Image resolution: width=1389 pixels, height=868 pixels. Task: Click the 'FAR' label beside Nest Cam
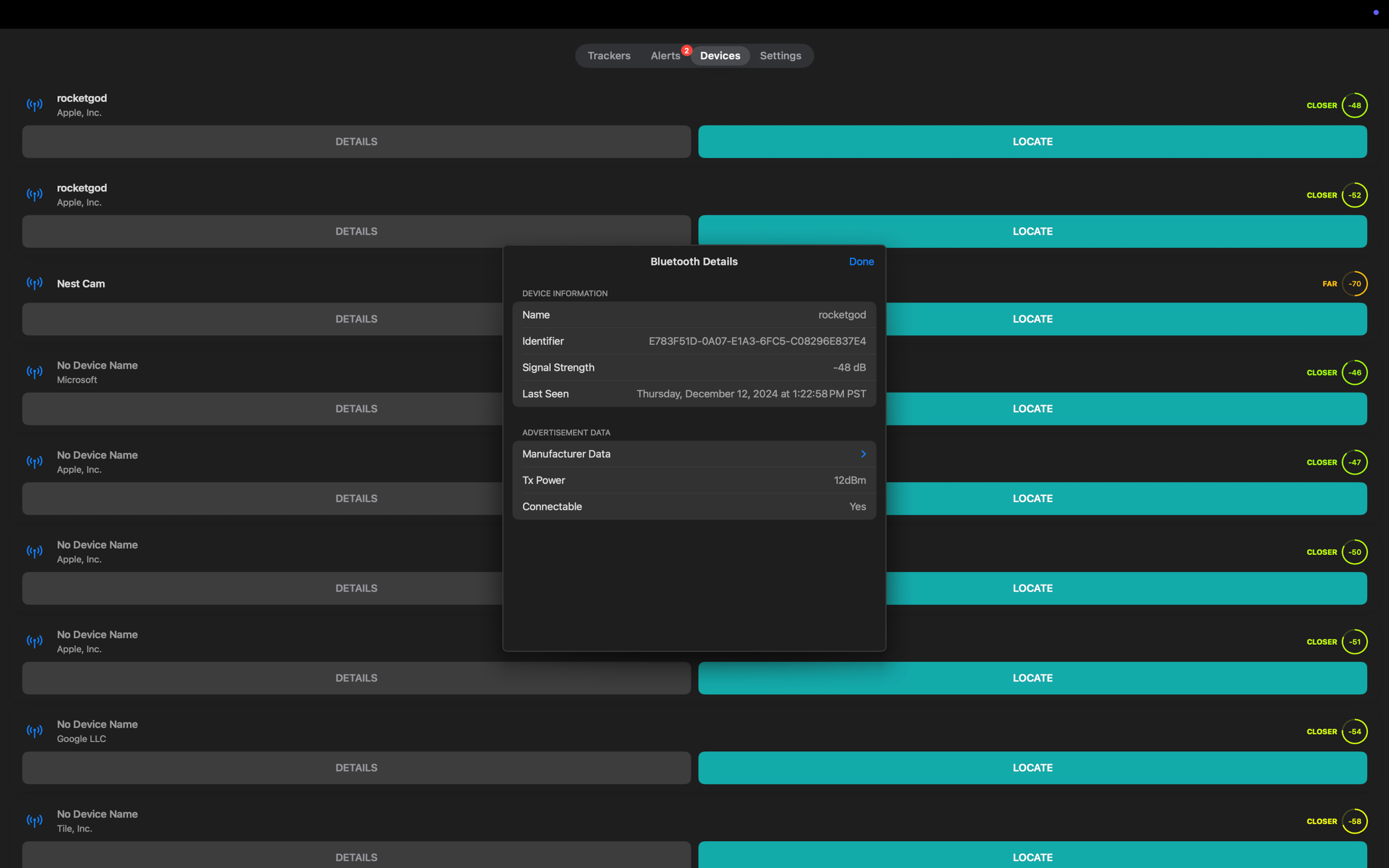(x=1329, y=284)
